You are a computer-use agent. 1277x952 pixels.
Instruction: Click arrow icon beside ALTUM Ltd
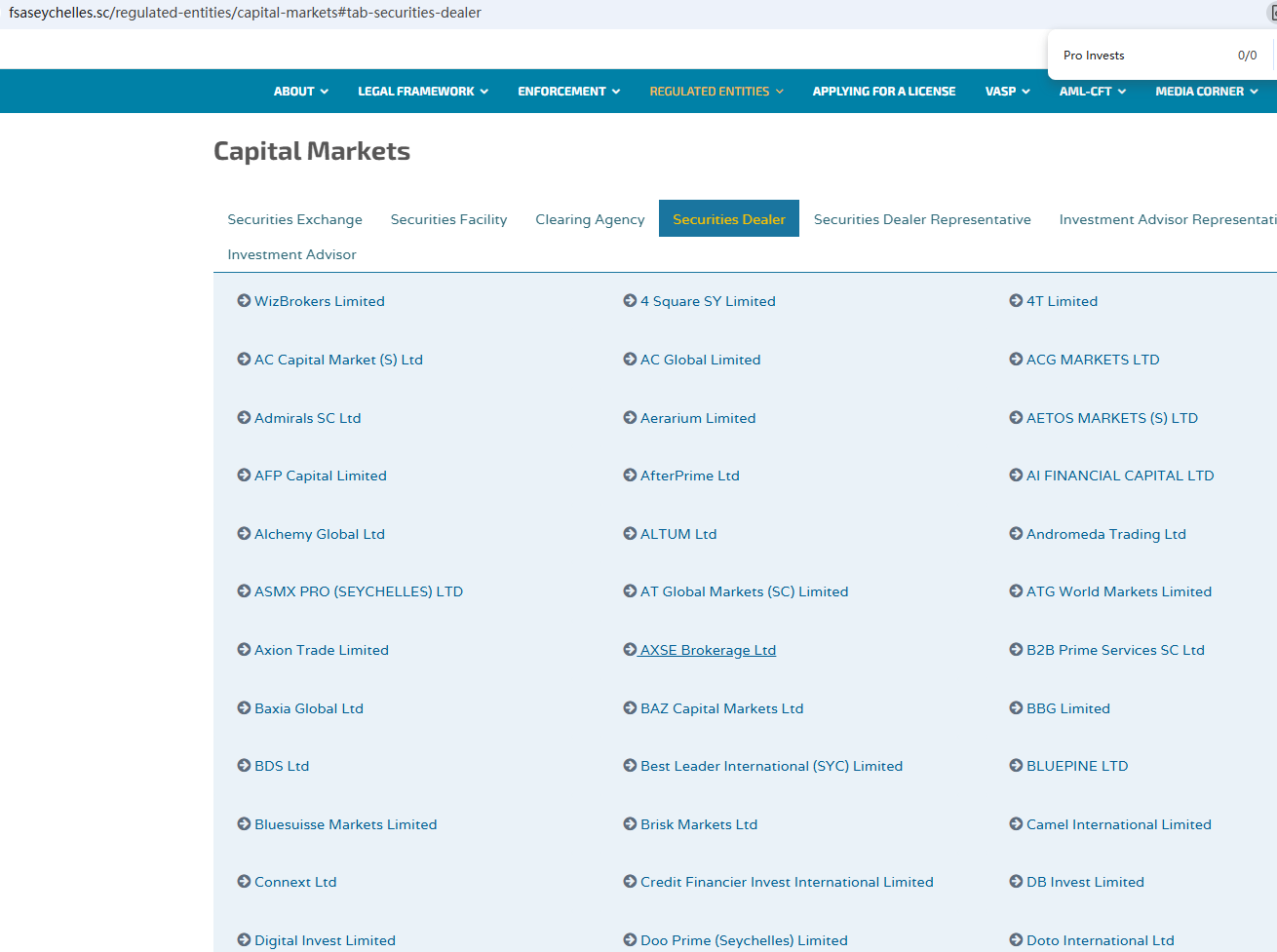tap(630, 534)
